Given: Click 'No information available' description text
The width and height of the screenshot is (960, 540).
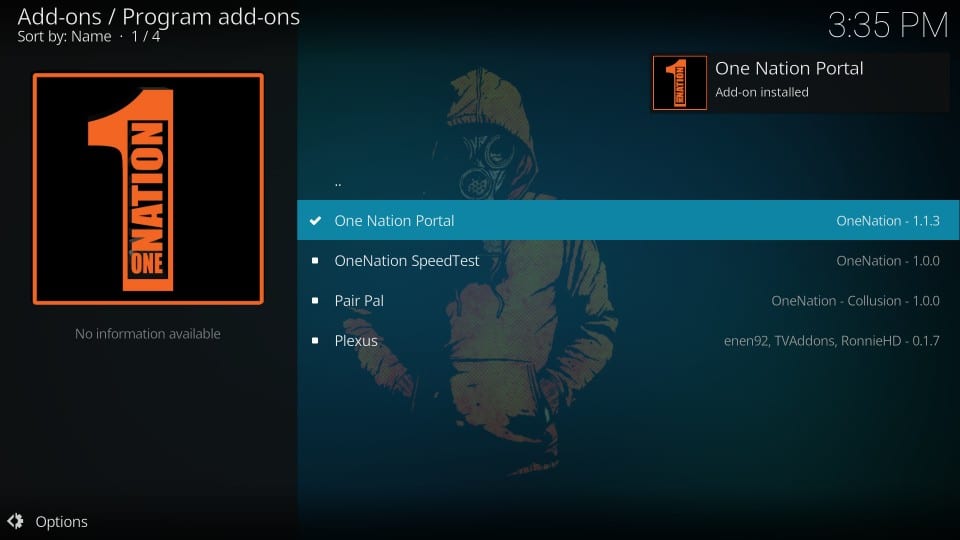Looking at the screenshot, I should pyautogui.click(x=148, y=334).
